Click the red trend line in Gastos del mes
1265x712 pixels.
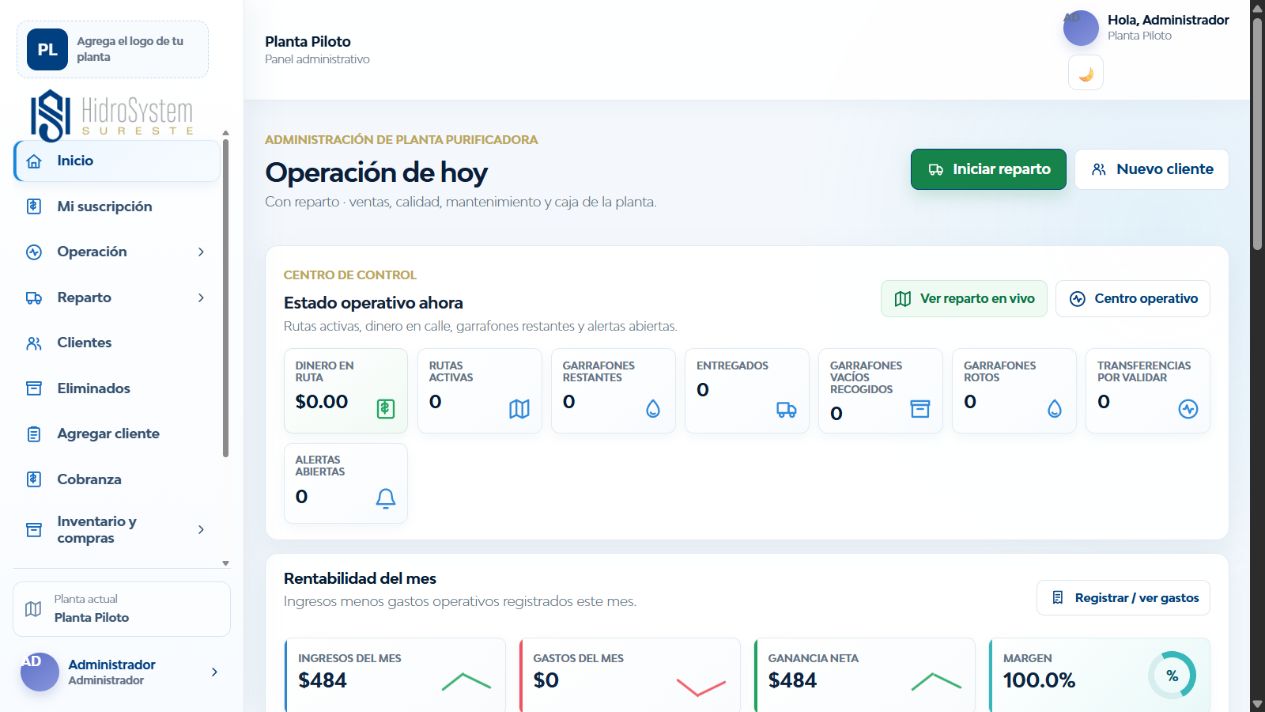(701, 687)
